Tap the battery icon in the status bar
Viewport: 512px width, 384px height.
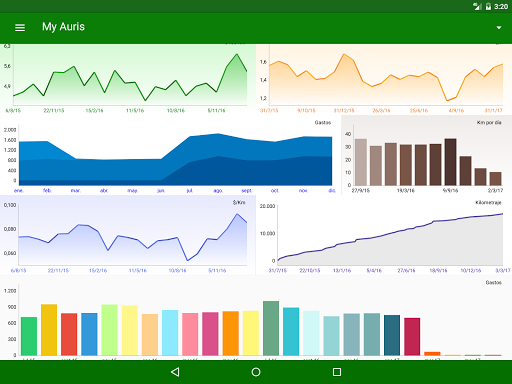[488, 6]
